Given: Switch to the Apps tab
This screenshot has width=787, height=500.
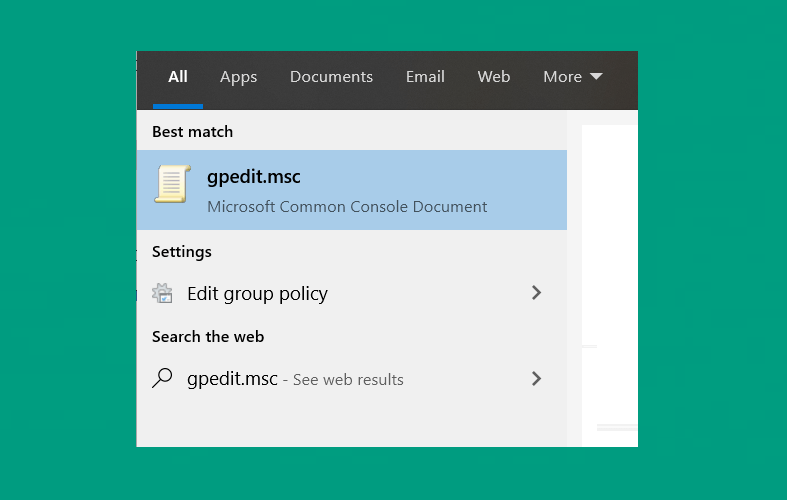Looking at the screenshot, I should (x=238, y=77).
